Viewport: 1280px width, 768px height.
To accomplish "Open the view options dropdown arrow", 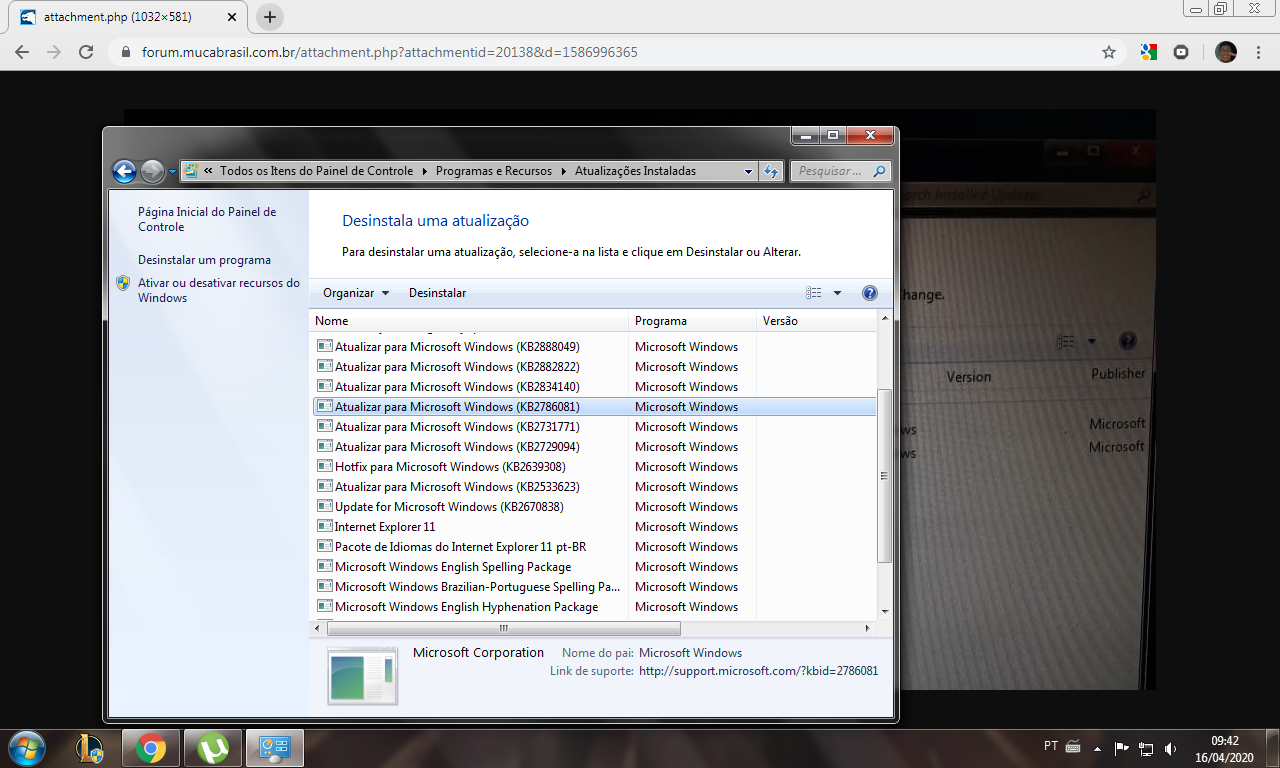I will pos(837,293).
